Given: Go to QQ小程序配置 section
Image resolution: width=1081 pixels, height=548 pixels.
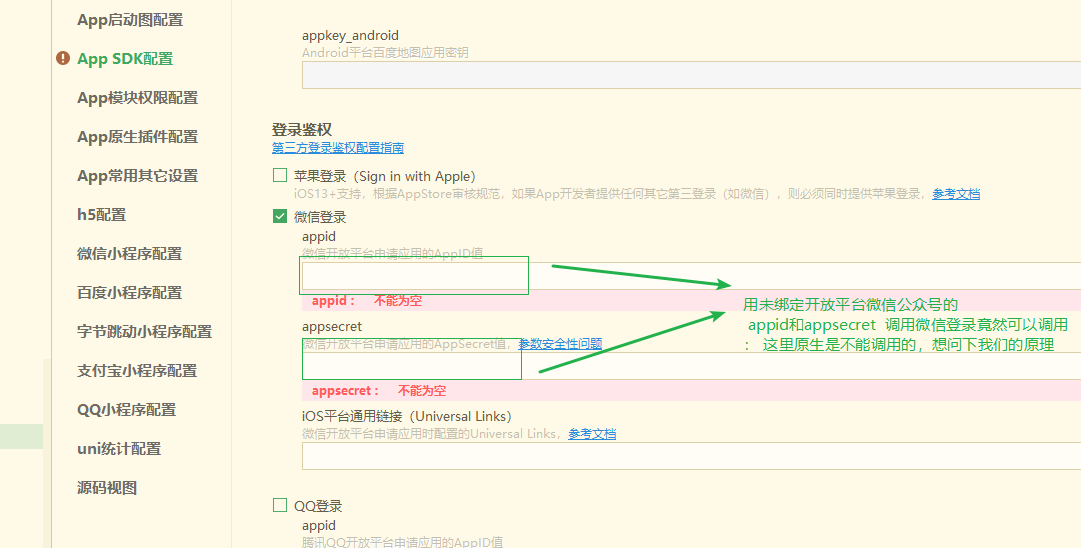Looking at the screenshot, I should coord(126,410).
